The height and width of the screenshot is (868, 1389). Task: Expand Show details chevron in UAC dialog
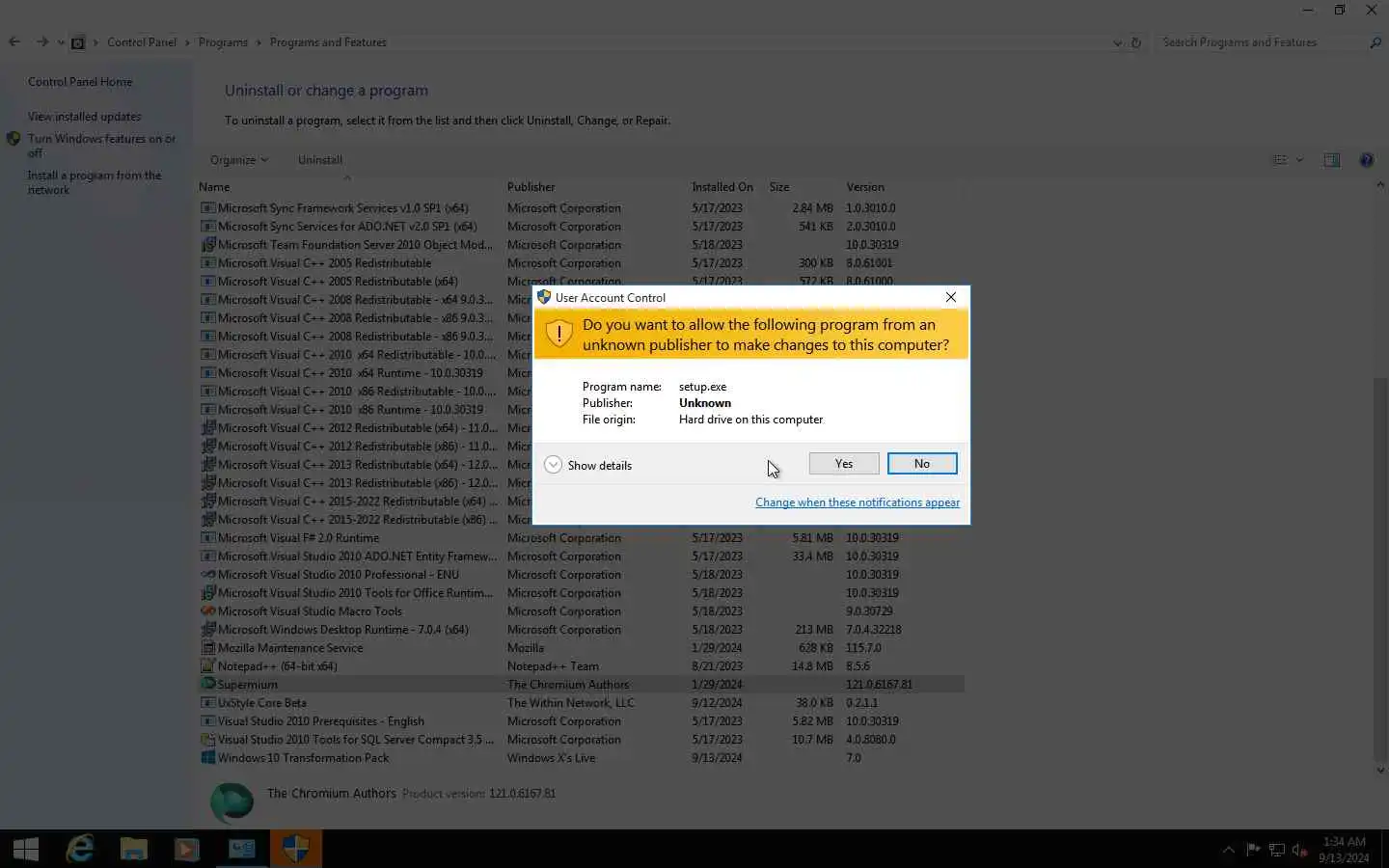click(x=553, y=465)
